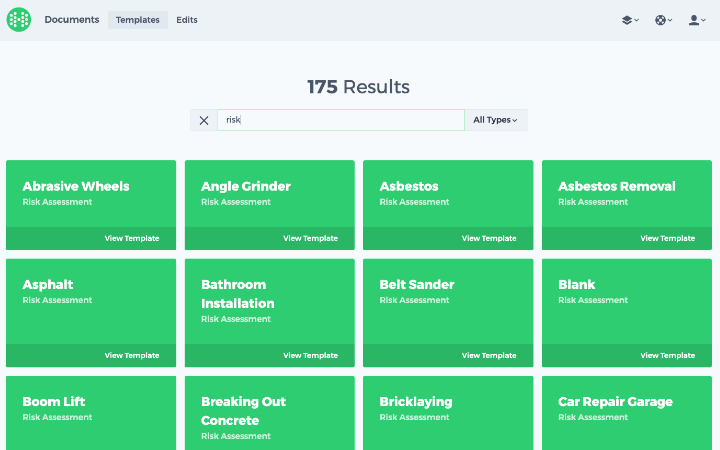View Template for Bathroom Installation
Viewport: 720px width, 450px height.
pyautogui.click(x=310, y=355)
